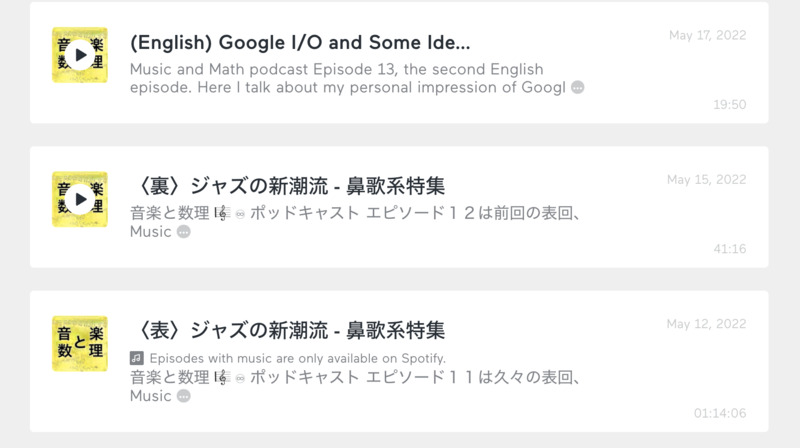The height and width of the screenshot is (448, 800).
Task: Click "Episodes with music are only available on Spotify"
Action: click(x=296, y=358)
